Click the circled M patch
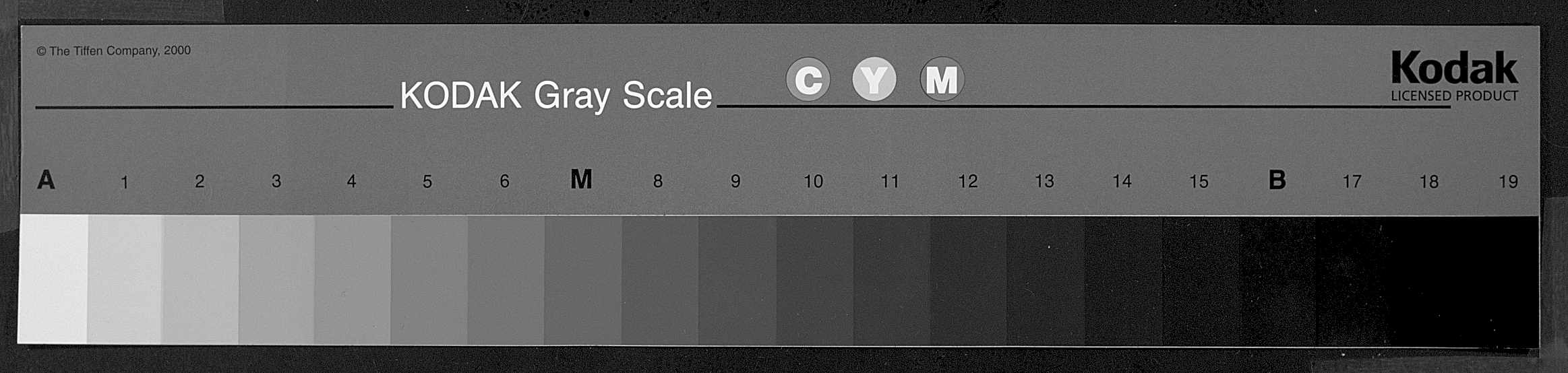The height and width of the screenshot is (373, 1568). click(942, 79)
